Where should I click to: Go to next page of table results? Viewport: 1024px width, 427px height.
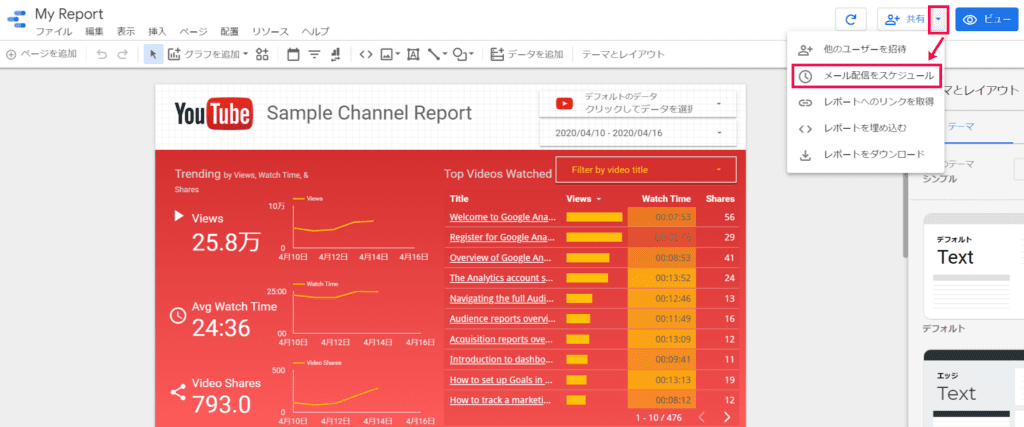tap(726, 417)
